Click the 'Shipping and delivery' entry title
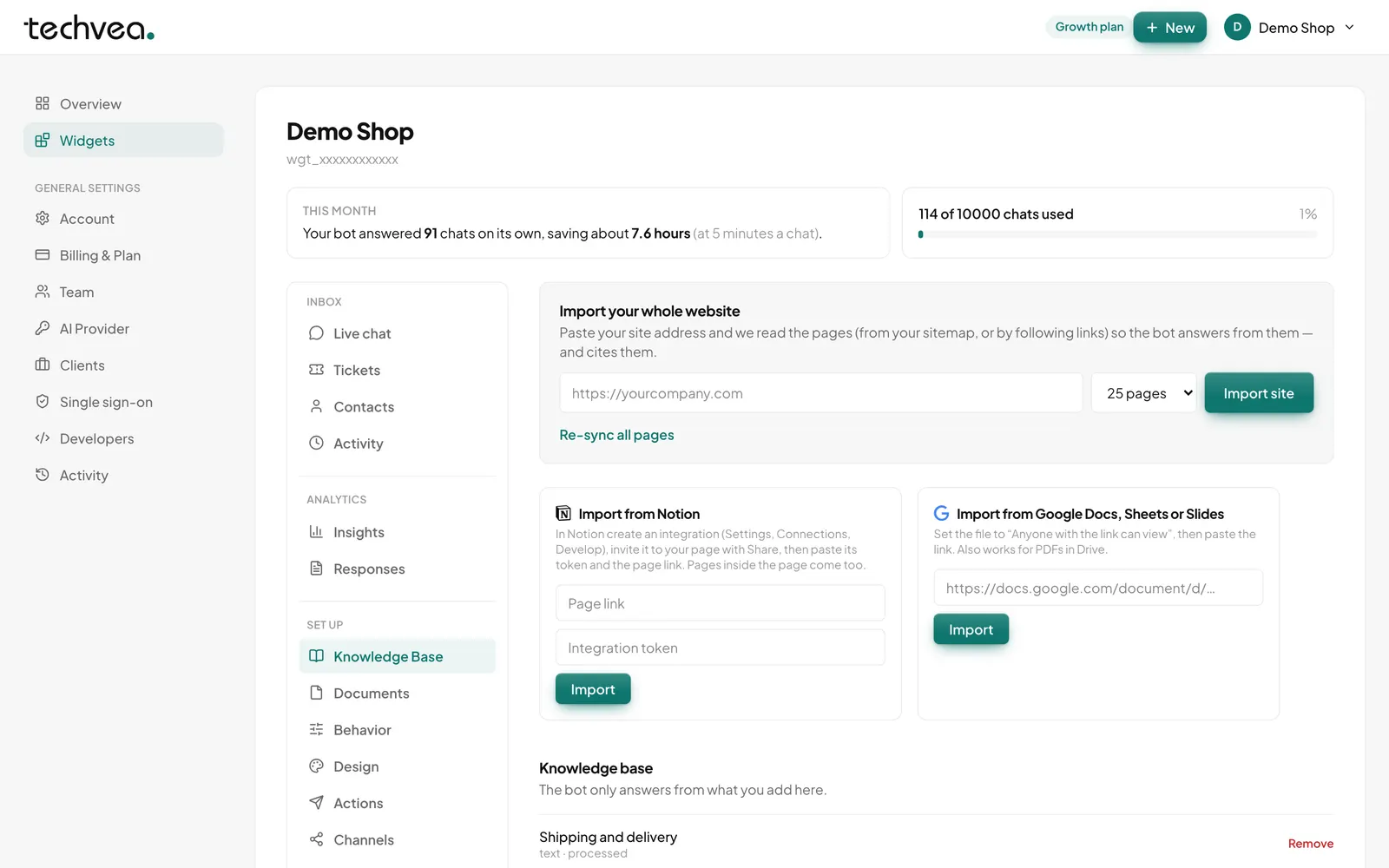 pyautogui.click(x=608, y=837)
